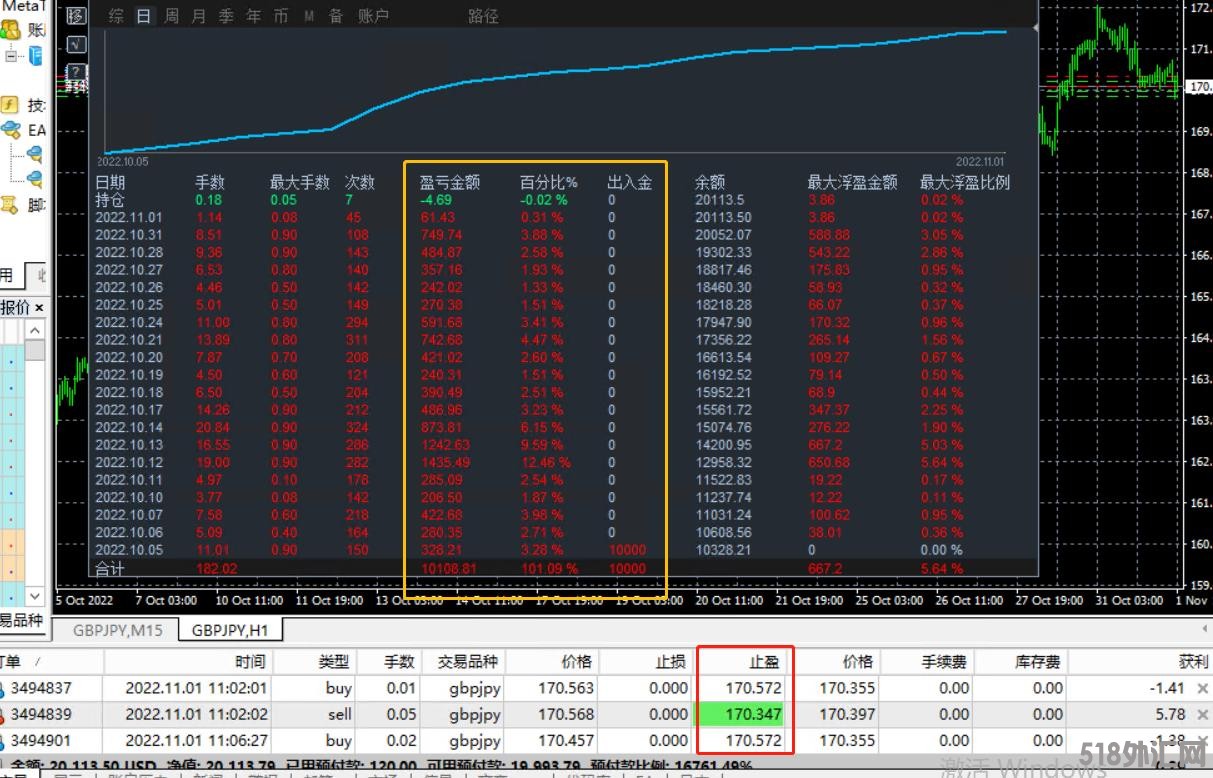Viewport: 1213px width, 778px height.
Task: Close order 3494839 with its X icon
Action: (1202, 715)
